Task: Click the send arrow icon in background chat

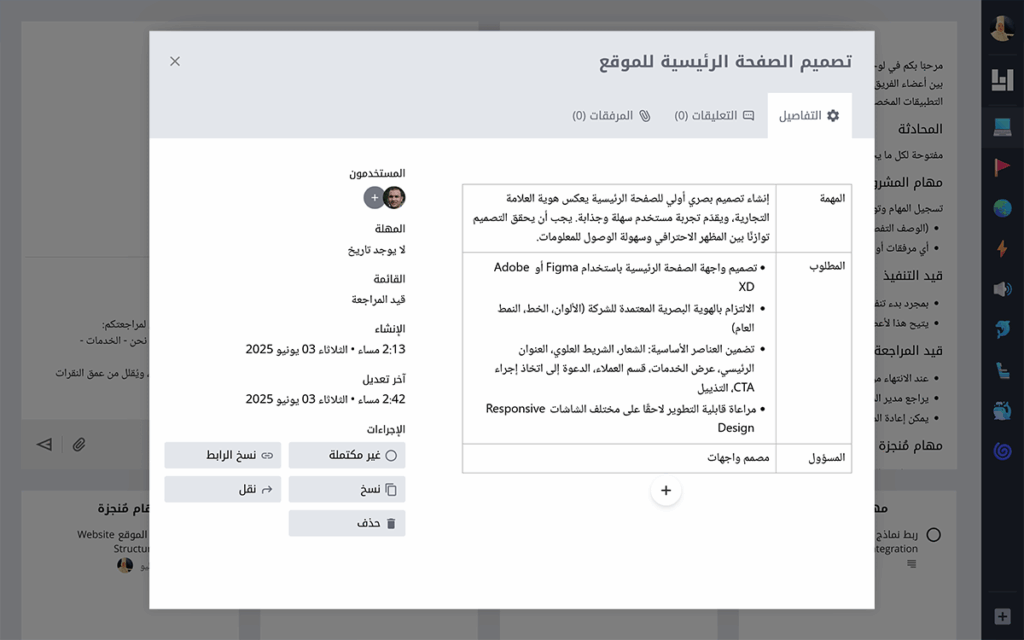Action: click(x=44, y=445)
